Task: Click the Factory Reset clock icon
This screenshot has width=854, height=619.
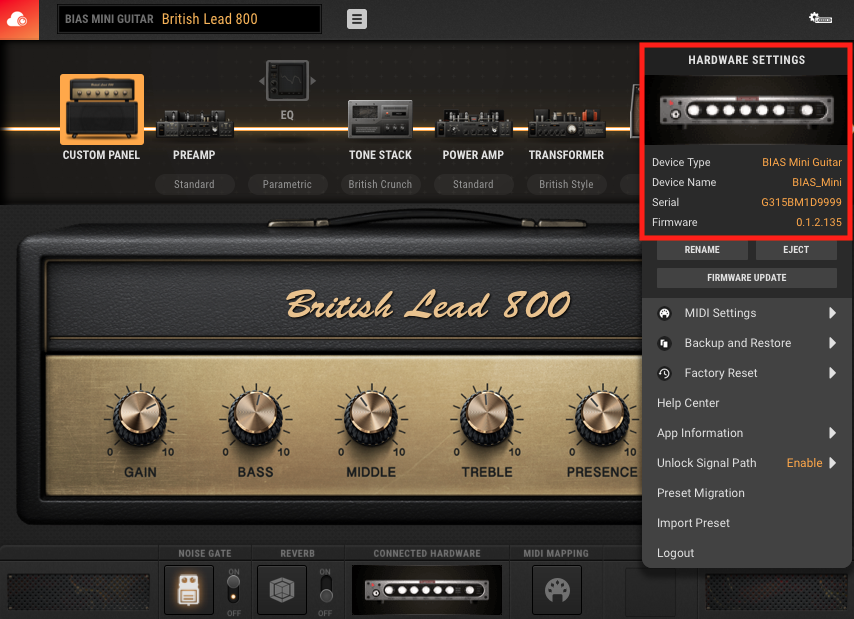Action: click(x=664, y=373)
